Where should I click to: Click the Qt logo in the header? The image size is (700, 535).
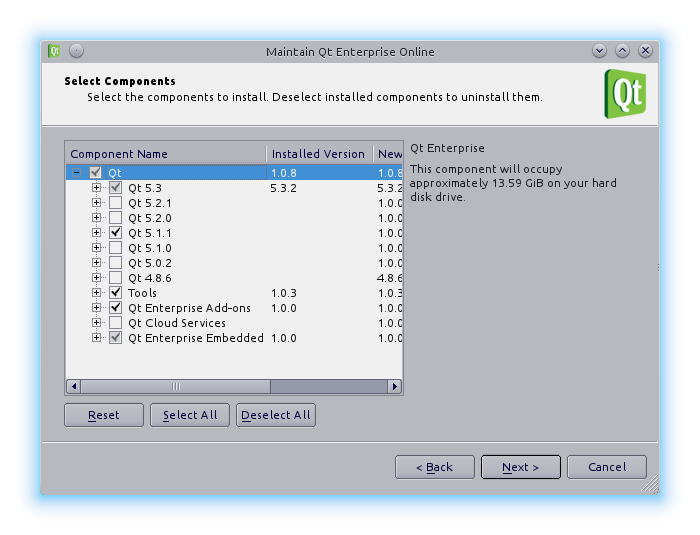click(625, 94)
